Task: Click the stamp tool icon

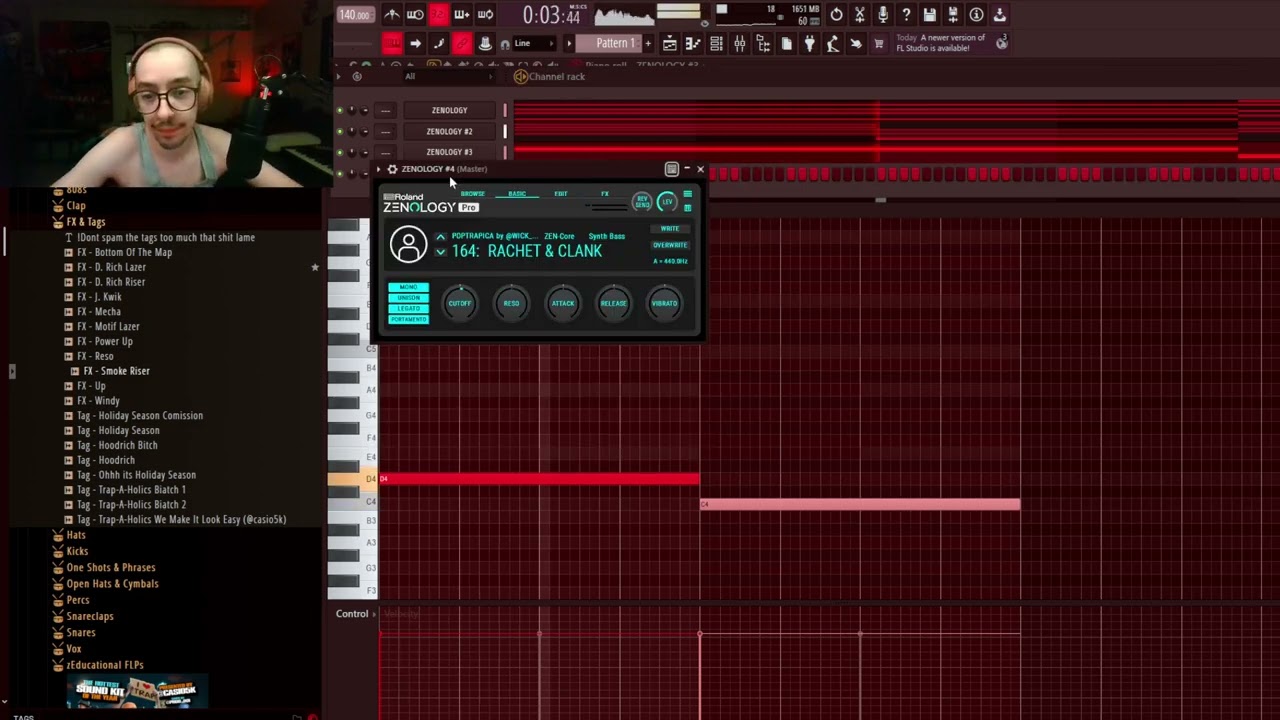Action: point(485,43)
